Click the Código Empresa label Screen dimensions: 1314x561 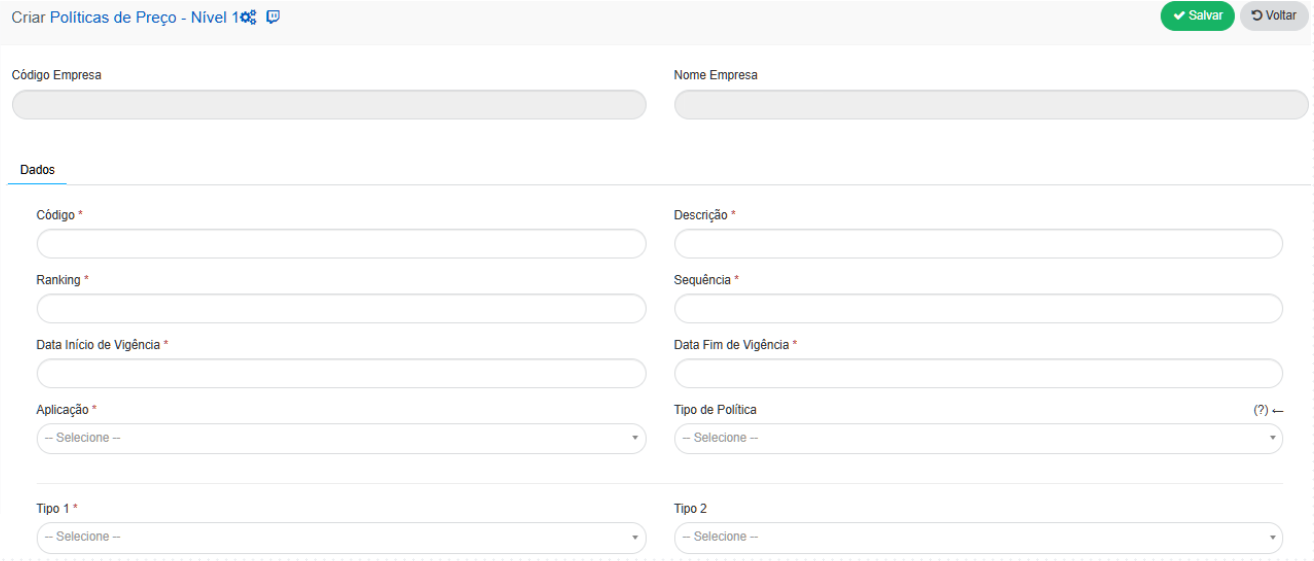tap(56, 75)
